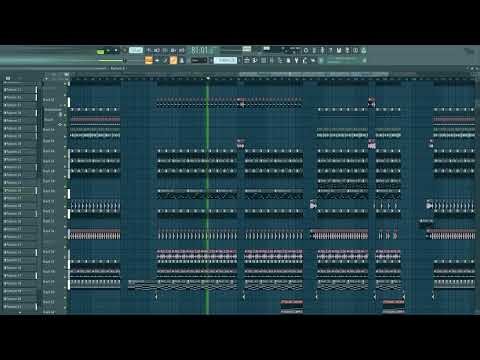Click the tempo BPM display box
The width and height of the screenshot is (480, 360).
point(136,50)
